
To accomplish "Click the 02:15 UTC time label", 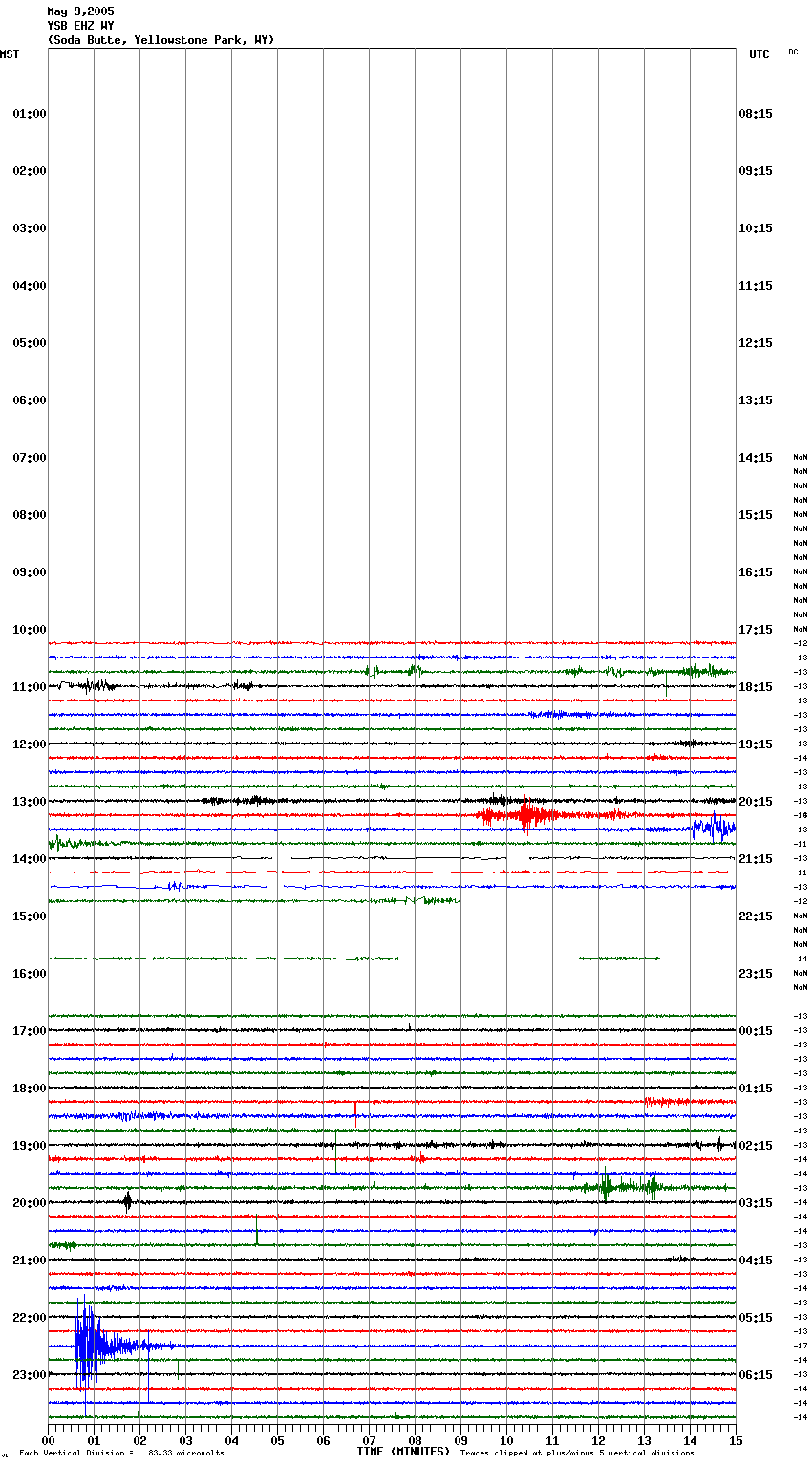I will click(756, 1146).
